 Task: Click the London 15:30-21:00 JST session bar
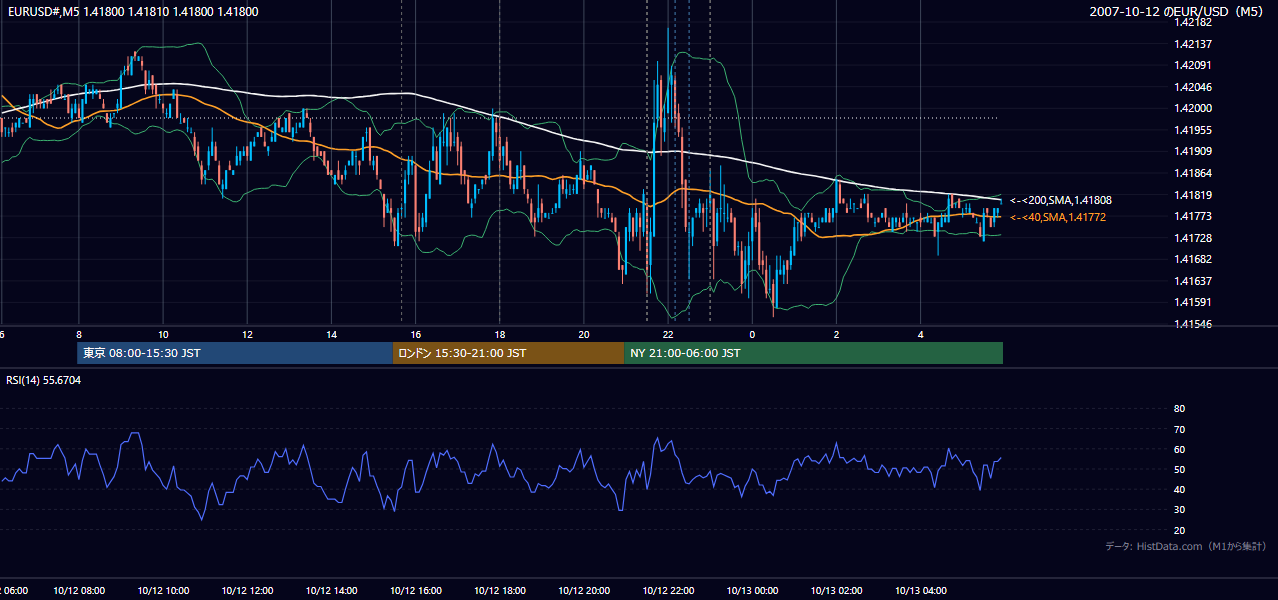tap(508, 353)
